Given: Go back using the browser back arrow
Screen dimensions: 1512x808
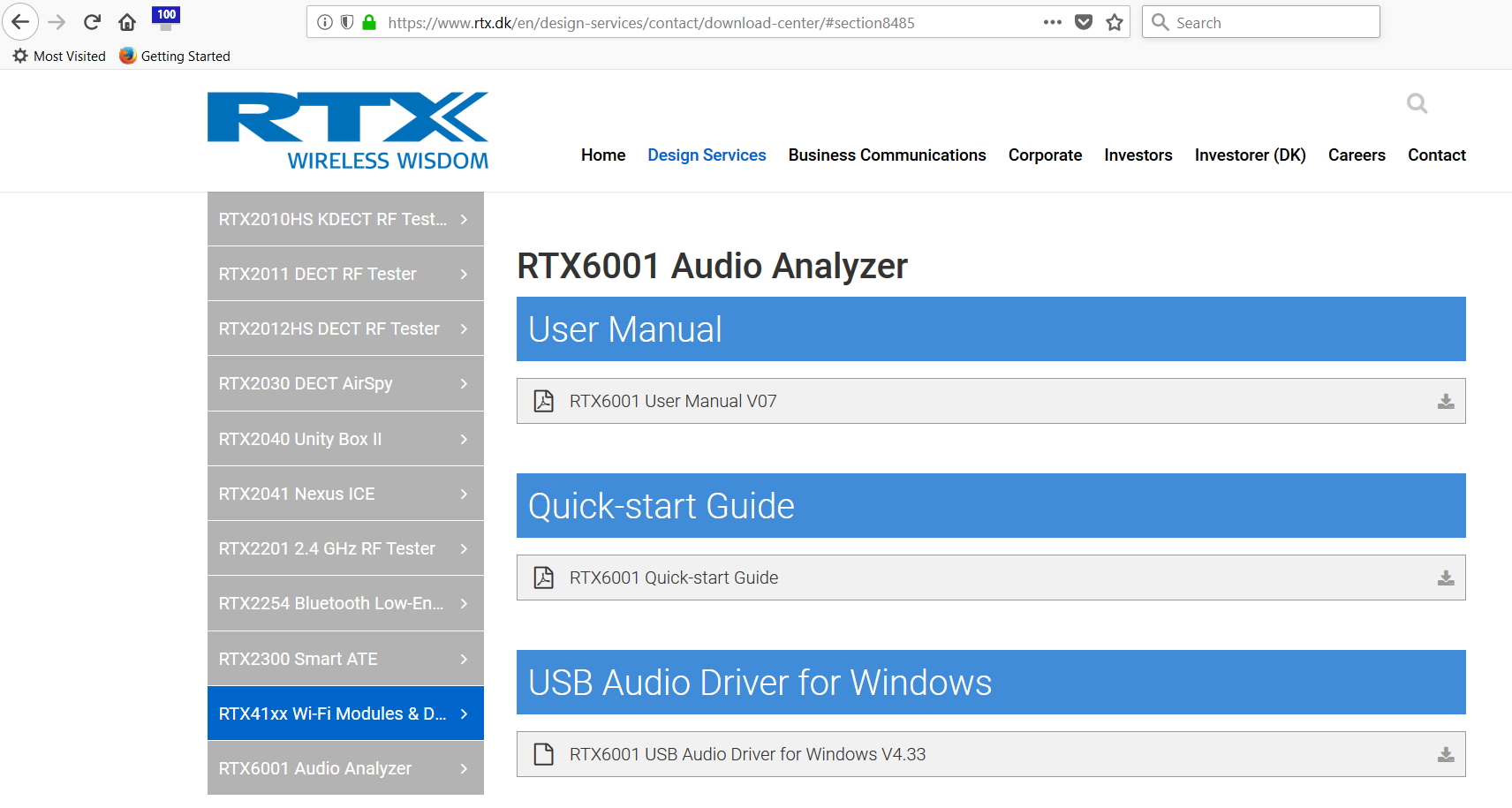Looking at the screenshot, I should click(x=20, y=22).
